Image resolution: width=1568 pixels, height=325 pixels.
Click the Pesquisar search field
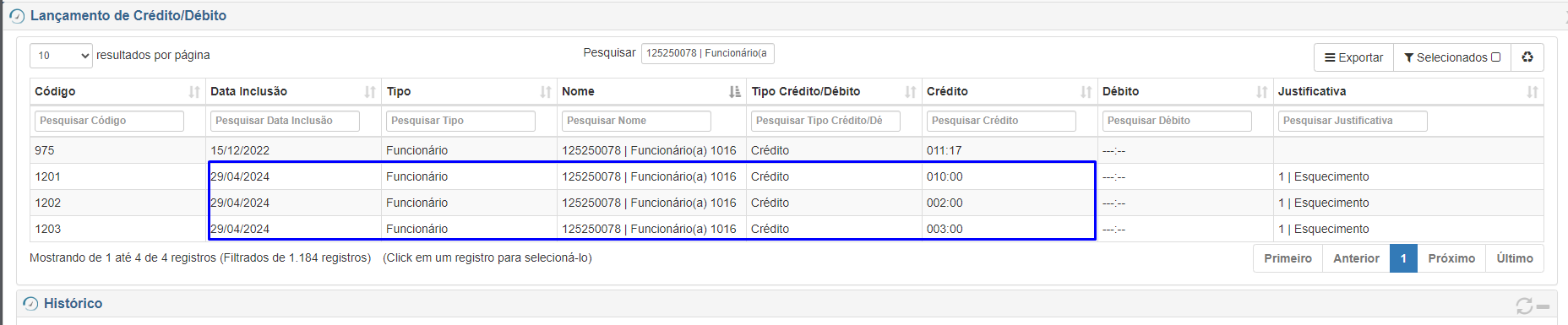pyautogui.click(x=707, y=53)
